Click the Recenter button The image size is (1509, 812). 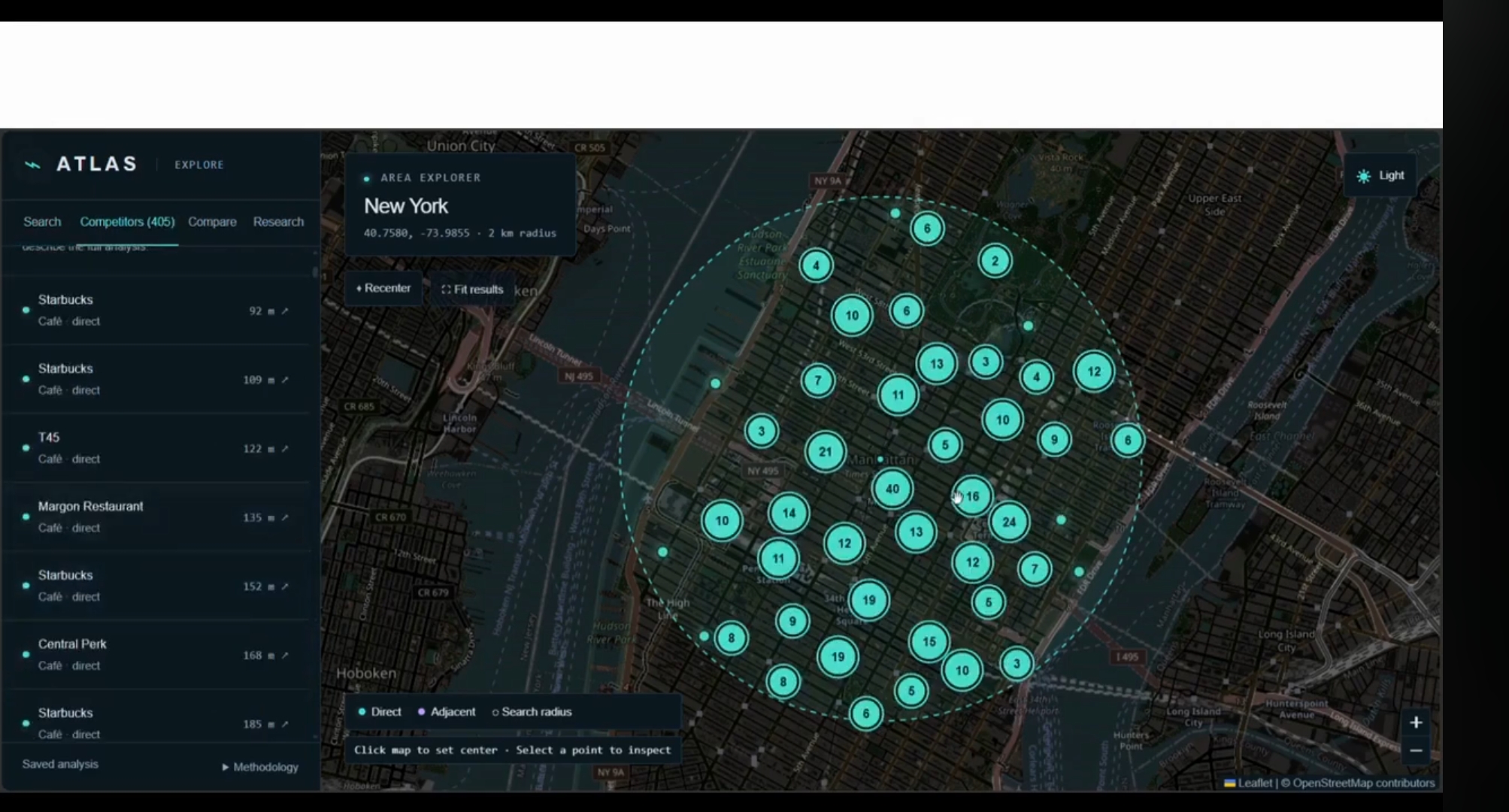click(383, 288)
